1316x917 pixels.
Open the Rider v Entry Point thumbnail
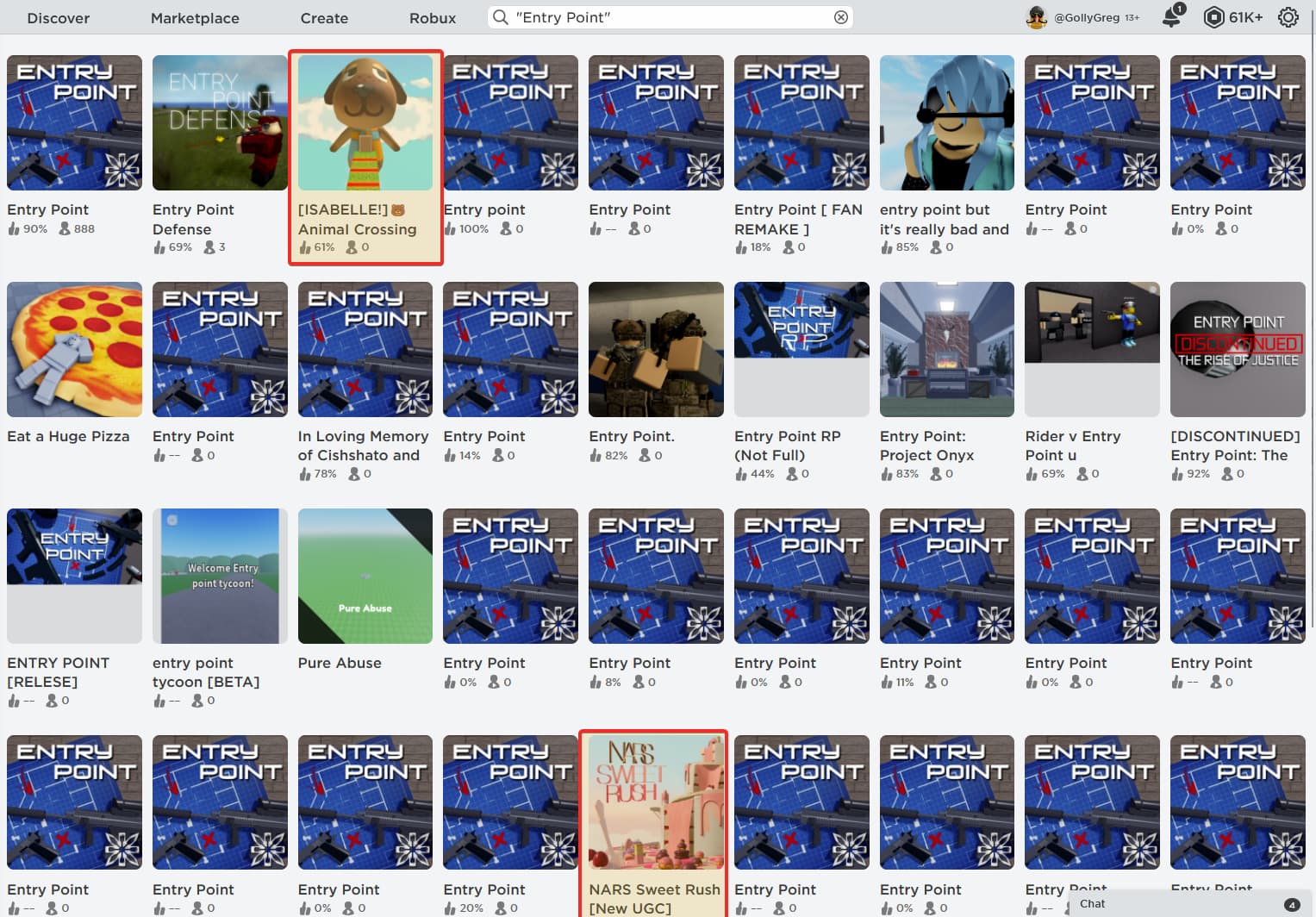tap(1092, 349)
